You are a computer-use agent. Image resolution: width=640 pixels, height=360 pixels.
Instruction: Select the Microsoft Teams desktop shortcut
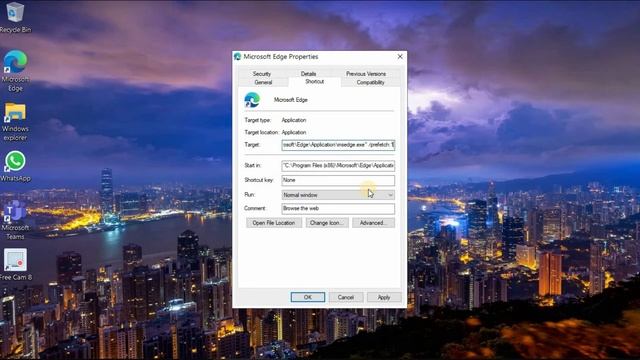[x=15, y=220]
